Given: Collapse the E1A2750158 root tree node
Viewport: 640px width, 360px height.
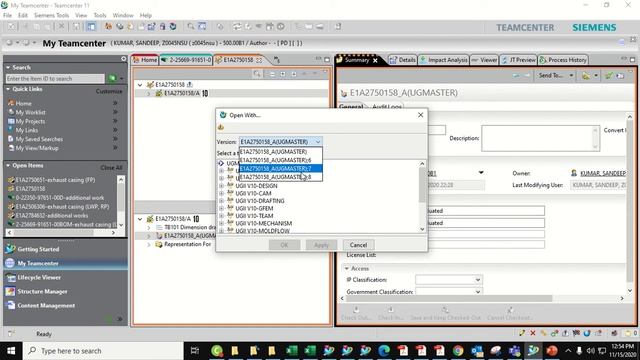Looking at the screenshot, I should [x=140, y=84].
